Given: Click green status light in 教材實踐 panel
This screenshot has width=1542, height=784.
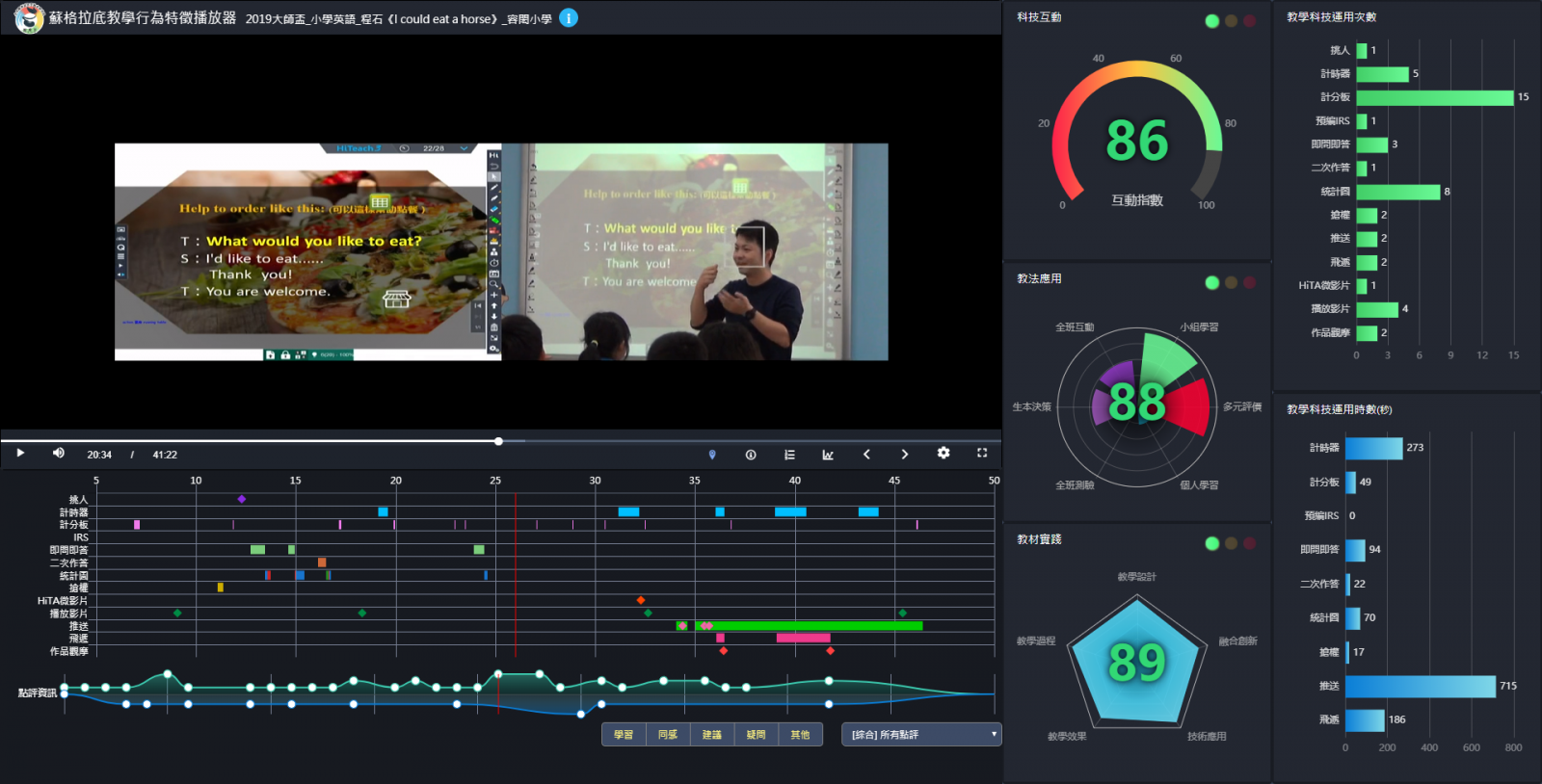Looking at the screenshot, I should (1212, 543).
